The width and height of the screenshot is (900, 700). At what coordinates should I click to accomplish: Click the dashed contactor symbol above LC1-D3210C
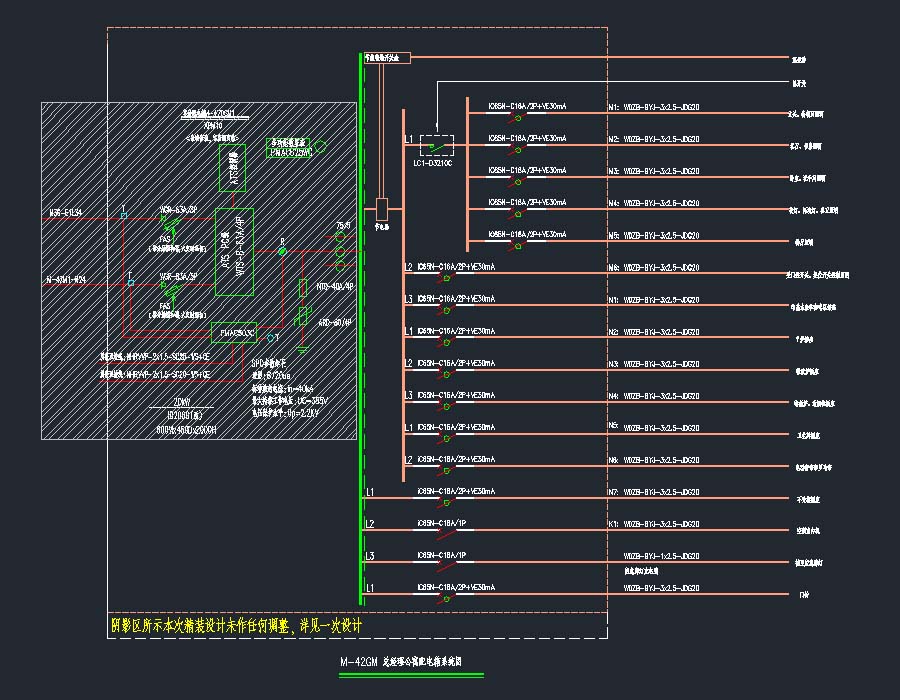437,146
